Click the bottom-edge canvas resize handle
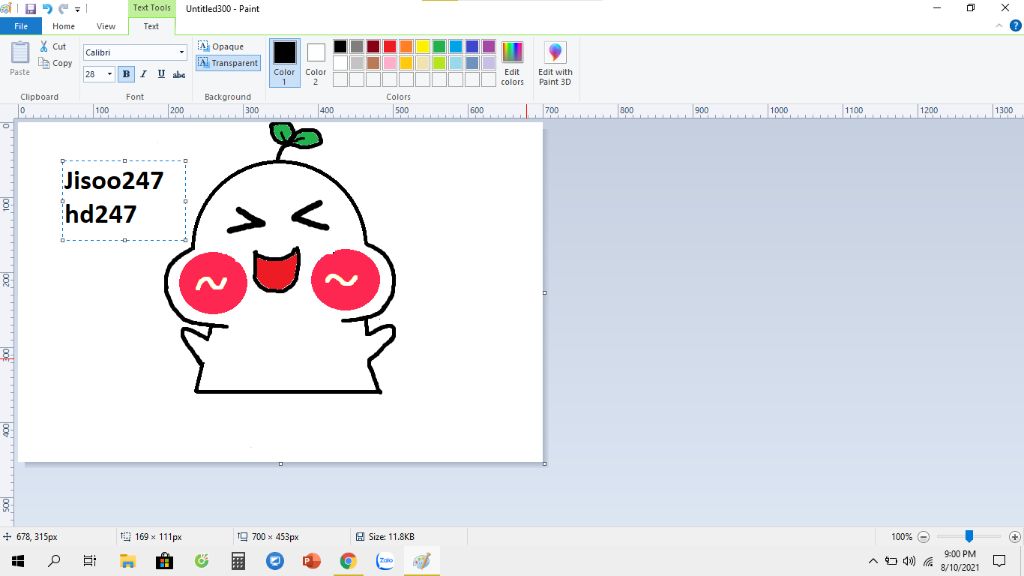 281,464
